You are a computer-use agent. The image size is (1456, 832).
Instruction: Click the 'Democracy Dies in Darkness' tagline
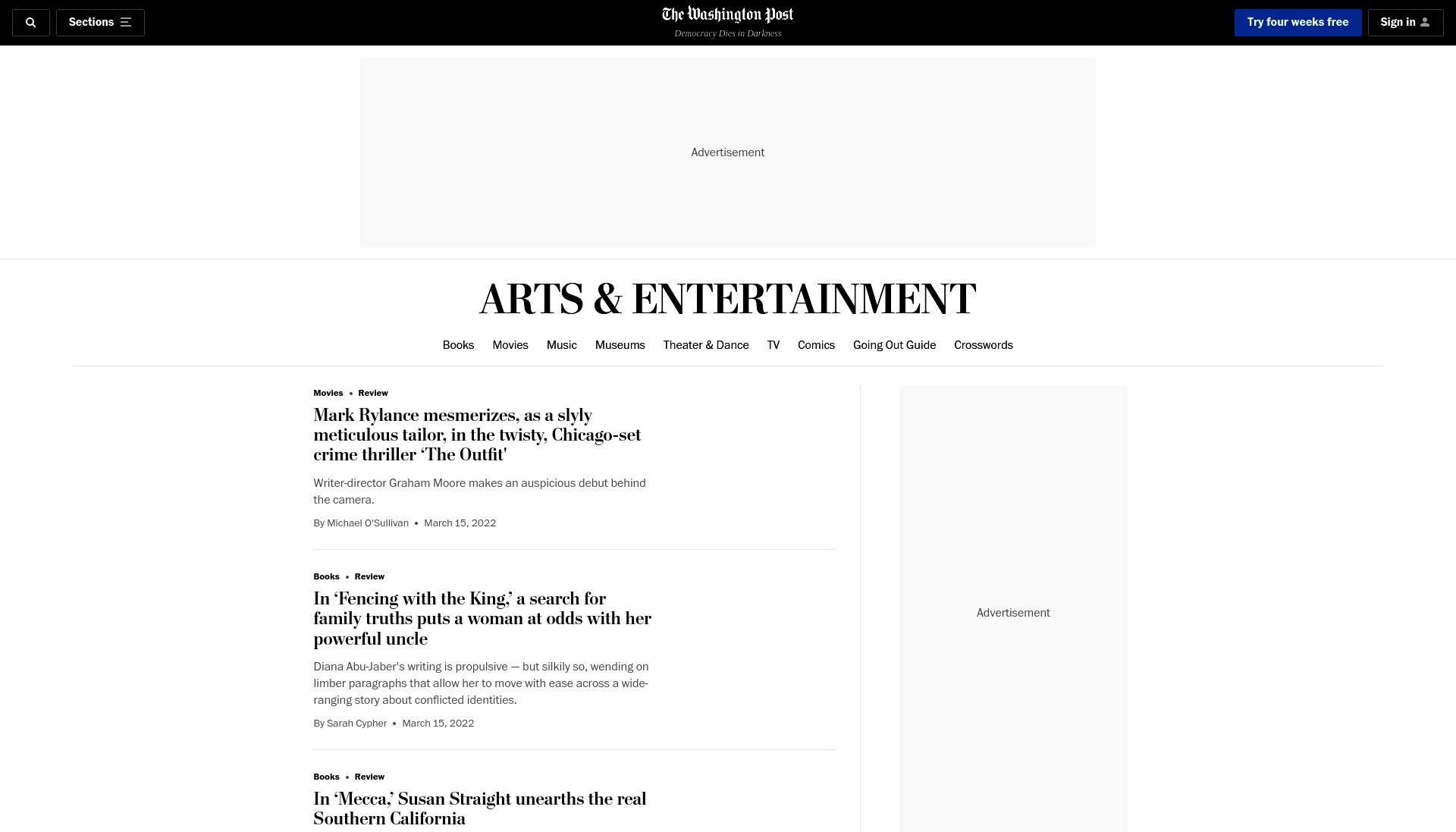(728, 33)
